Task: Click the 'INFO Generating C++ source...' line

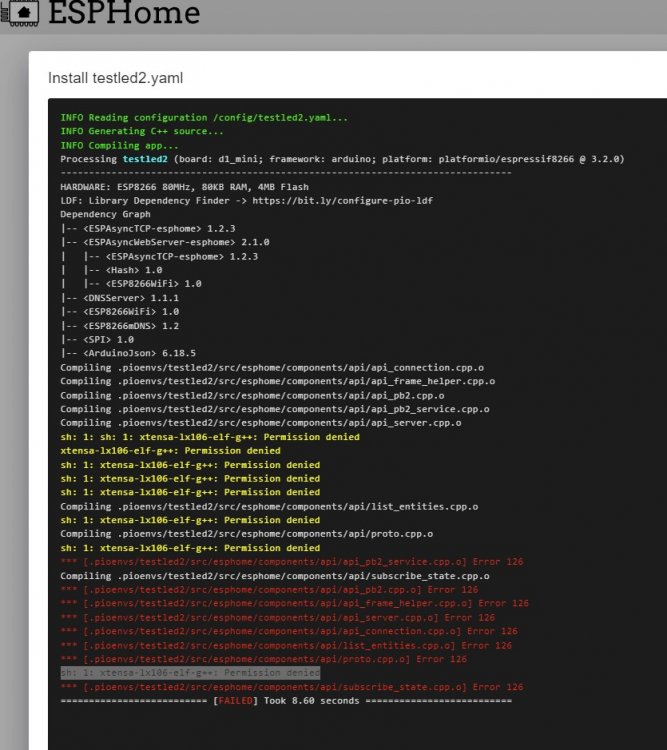Action: pos(142,131)
